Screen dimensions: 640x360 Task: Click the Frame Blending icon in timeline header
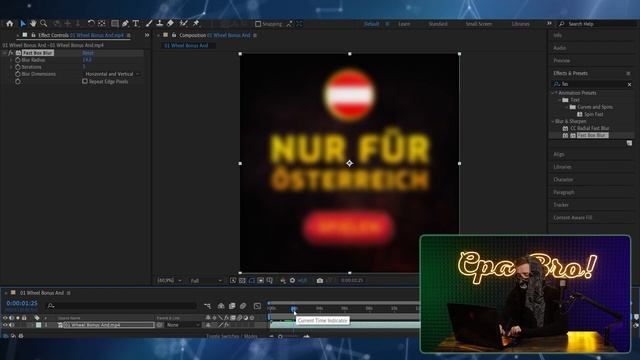click(x=232, y=306)
